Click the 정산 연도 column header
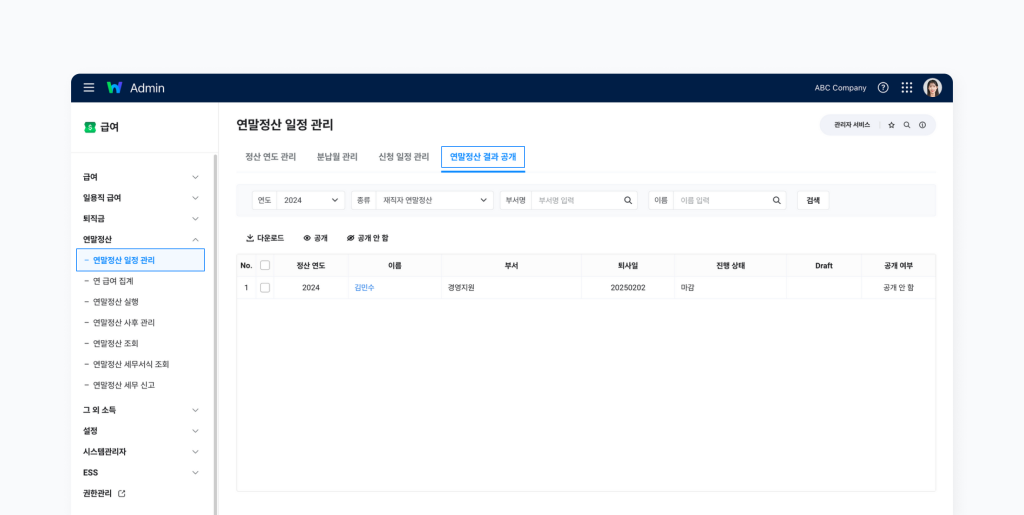 tap(311, 266)
